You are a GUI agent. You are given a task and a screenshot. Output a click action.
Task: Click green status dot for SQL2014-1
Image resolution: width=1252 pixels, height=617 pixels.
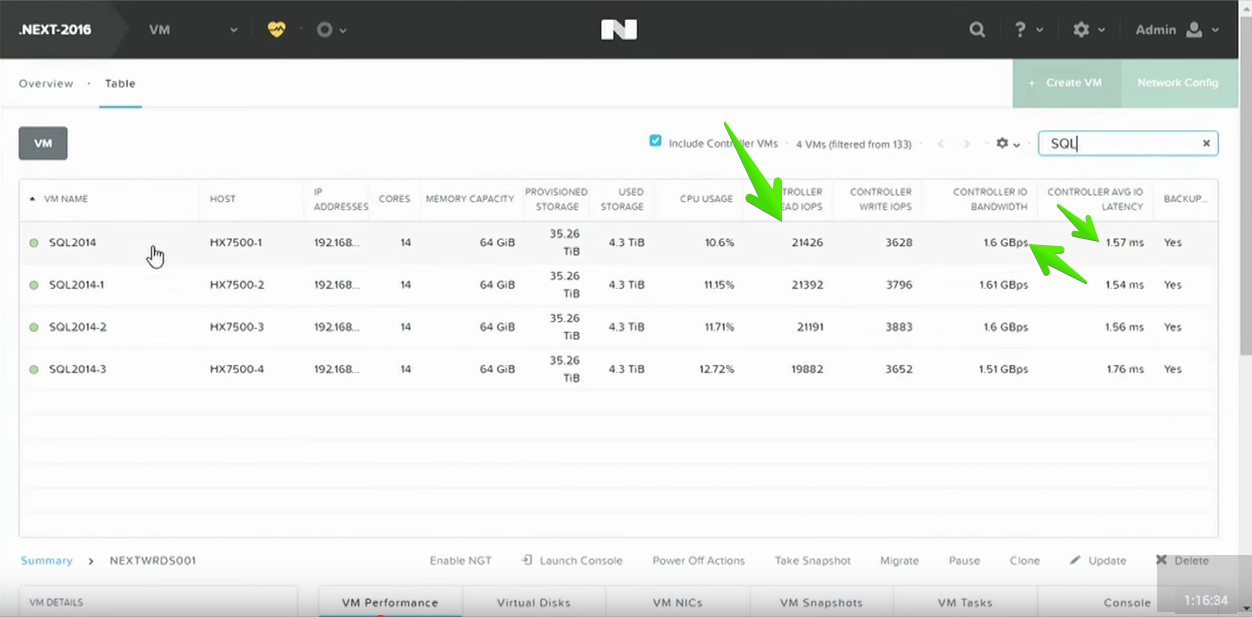[x=34, y=286]
